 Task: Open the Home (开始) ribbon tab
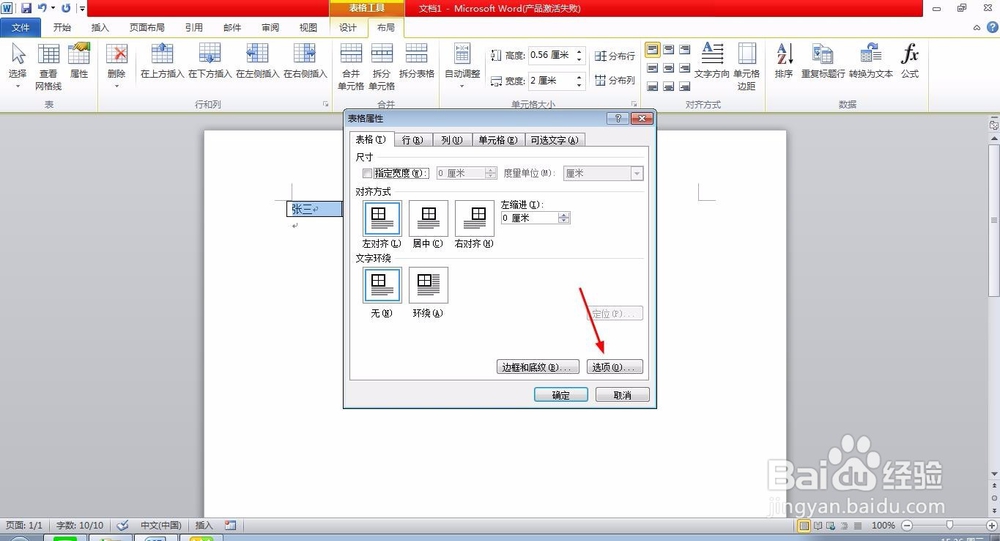[x=62, y=27]
